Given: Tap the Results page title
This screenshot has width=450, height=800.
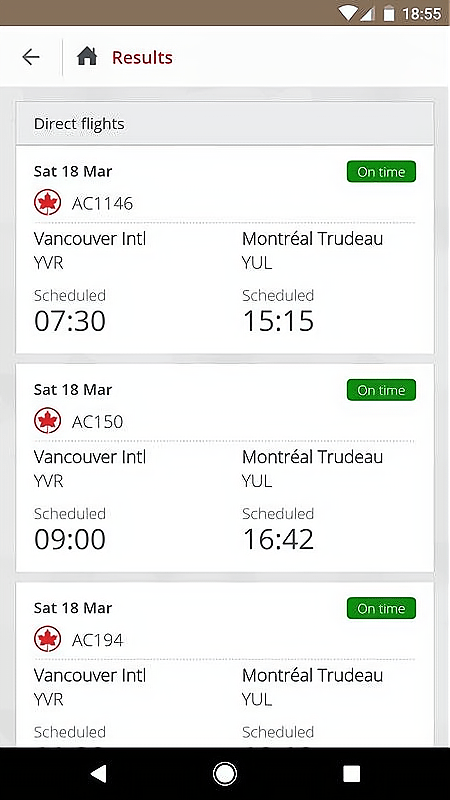Looking at the screenshot, I should 142,57.
